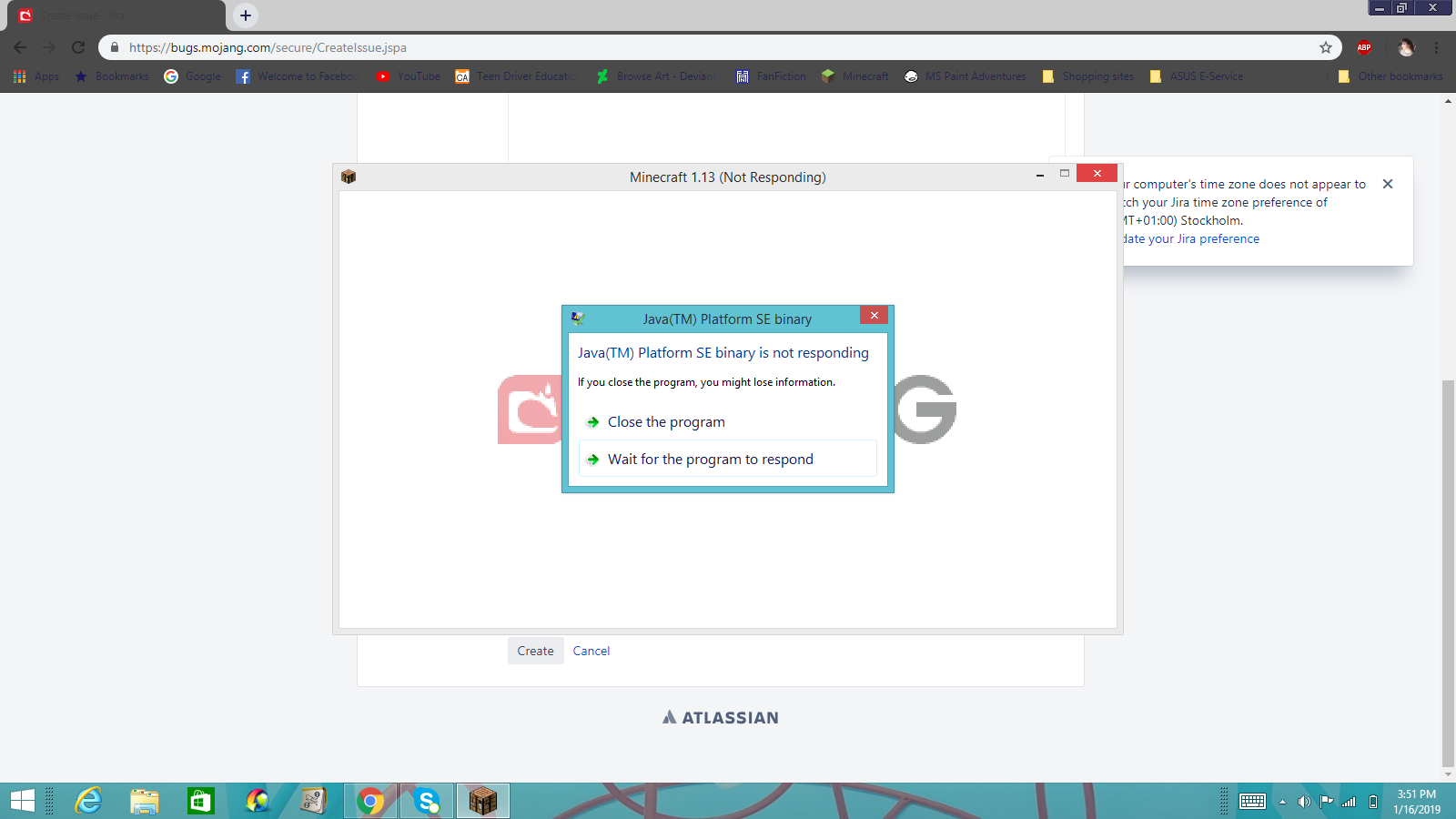
Task: Choose Wait for the program to respond
Action: click(728, 459)
